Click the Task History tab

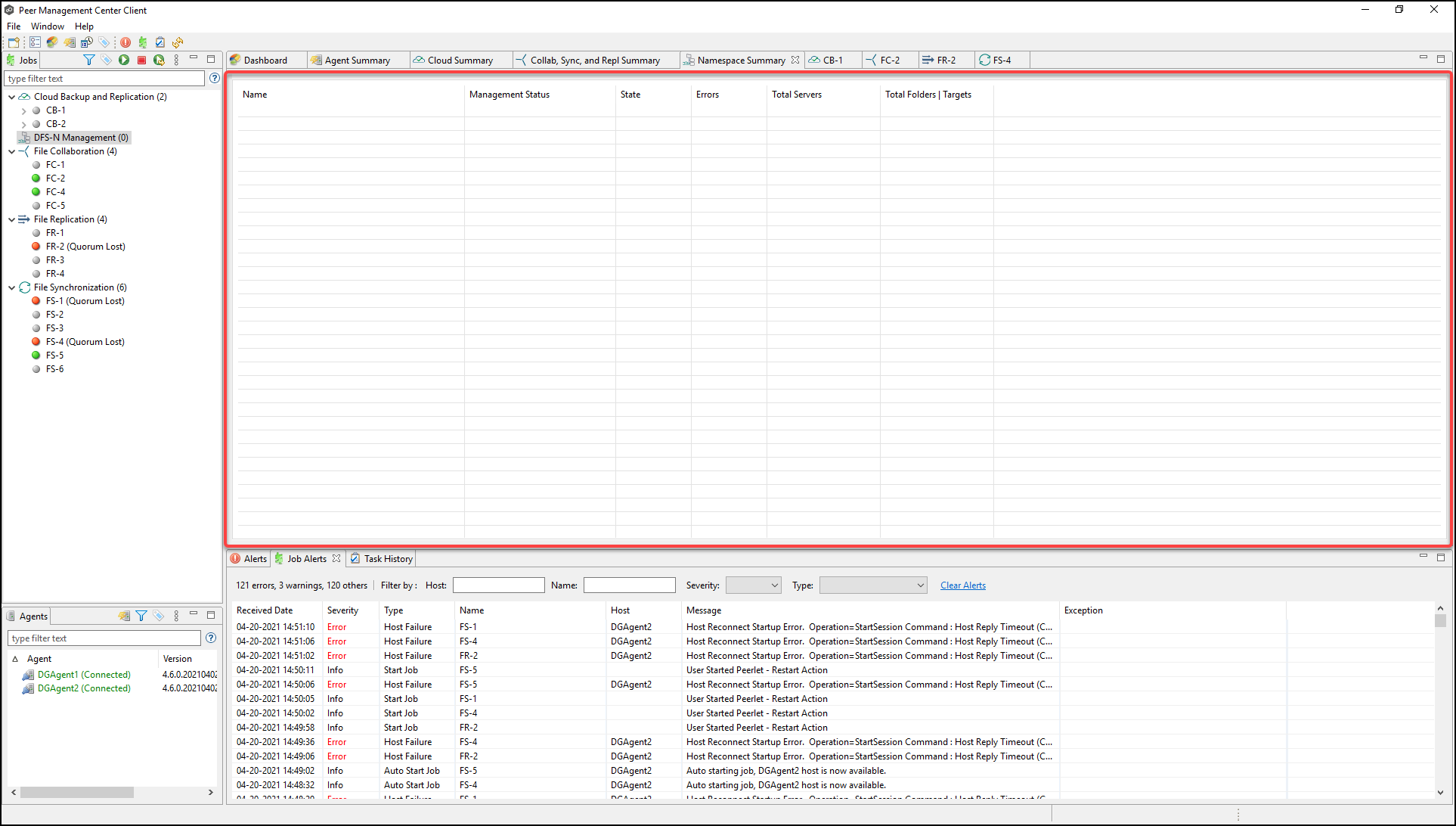point(388,558)
